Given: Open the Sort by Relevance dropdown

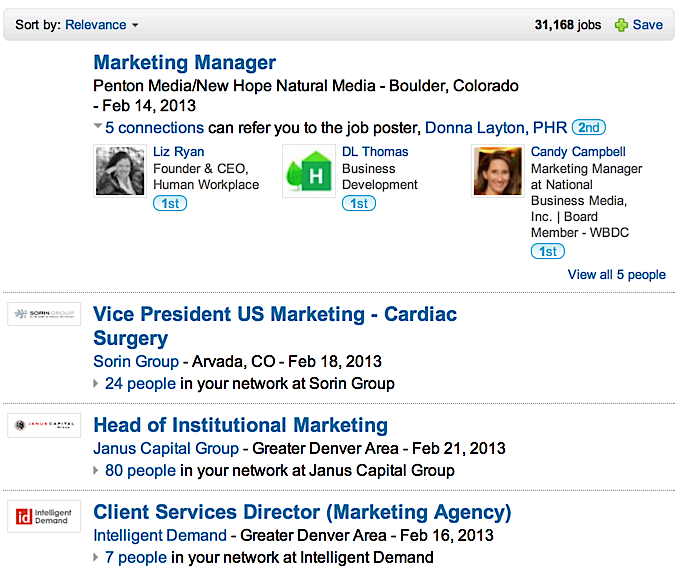Looking at the screenshot, I should point(101,25).
